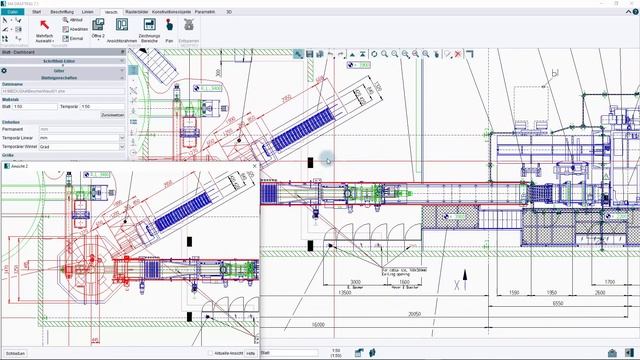Expand the Gitter section
The width and height of the screenshot is (640, 360).
[62, 71]
